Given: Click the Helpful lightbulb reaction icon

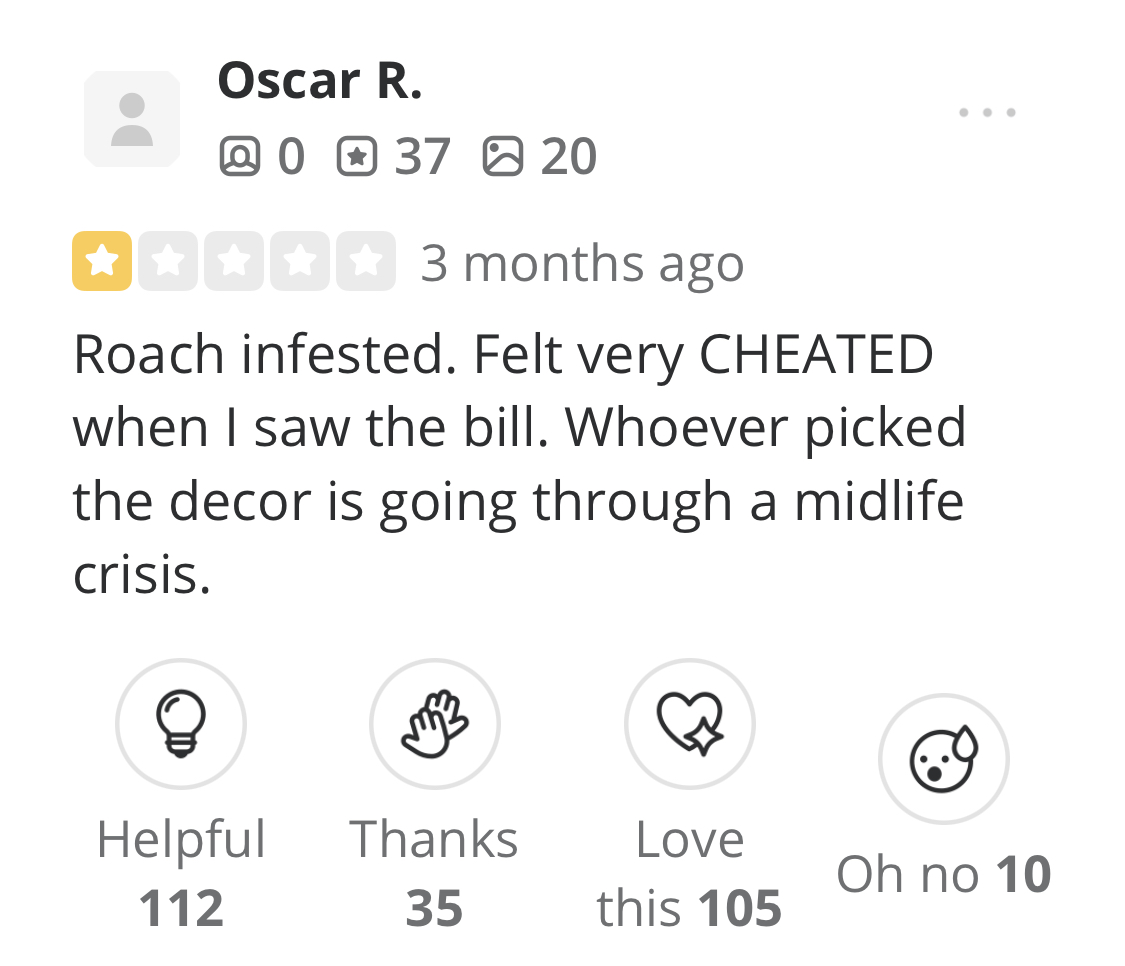Looking at the screenshot, I should tap(181, 723).
